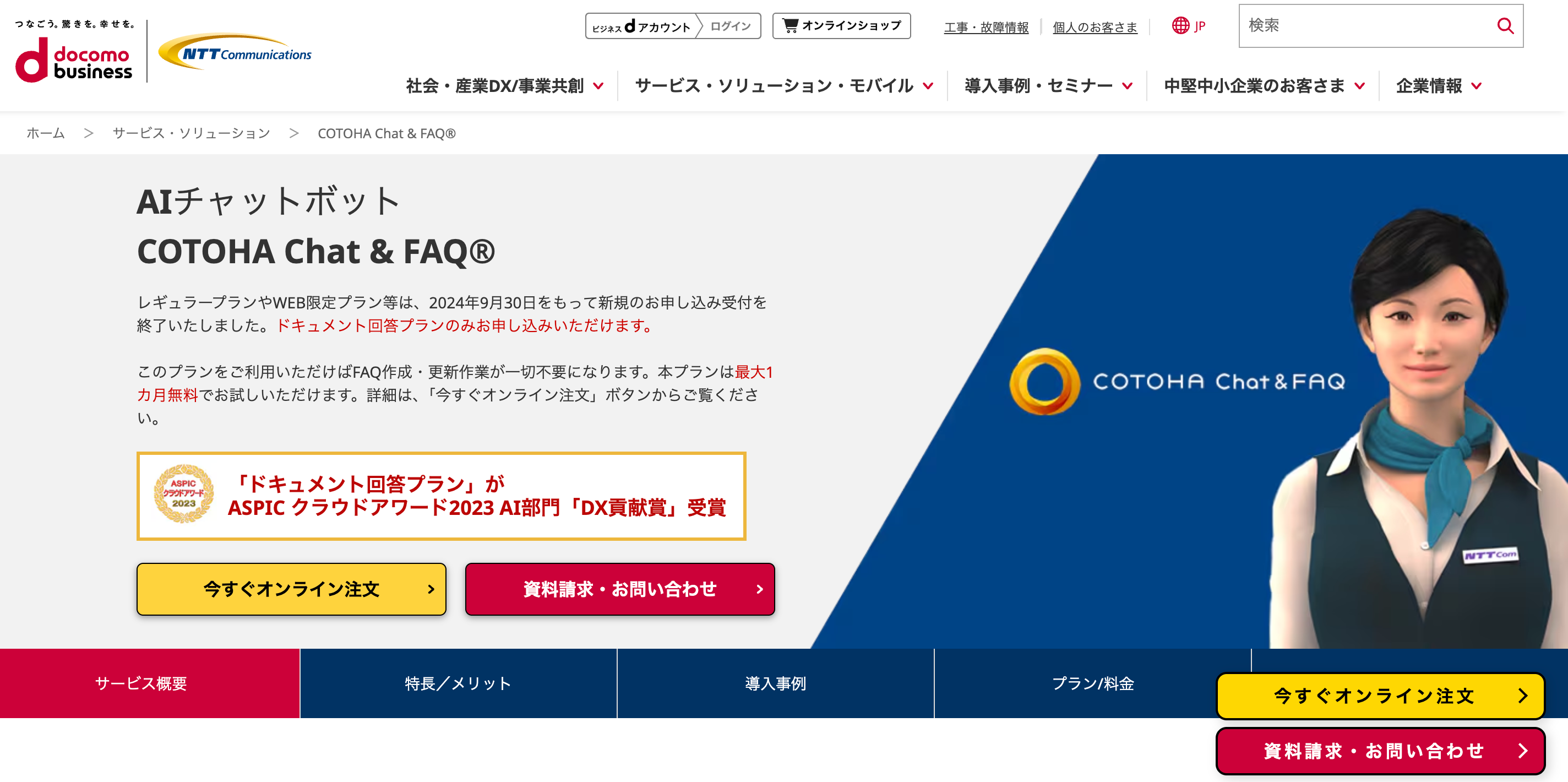This screenshot has width=1568, height=782.
Task: Click the COTOHA Chat & FAQ ring logo
Action: pyautogui.click(x=1044, y=382)
